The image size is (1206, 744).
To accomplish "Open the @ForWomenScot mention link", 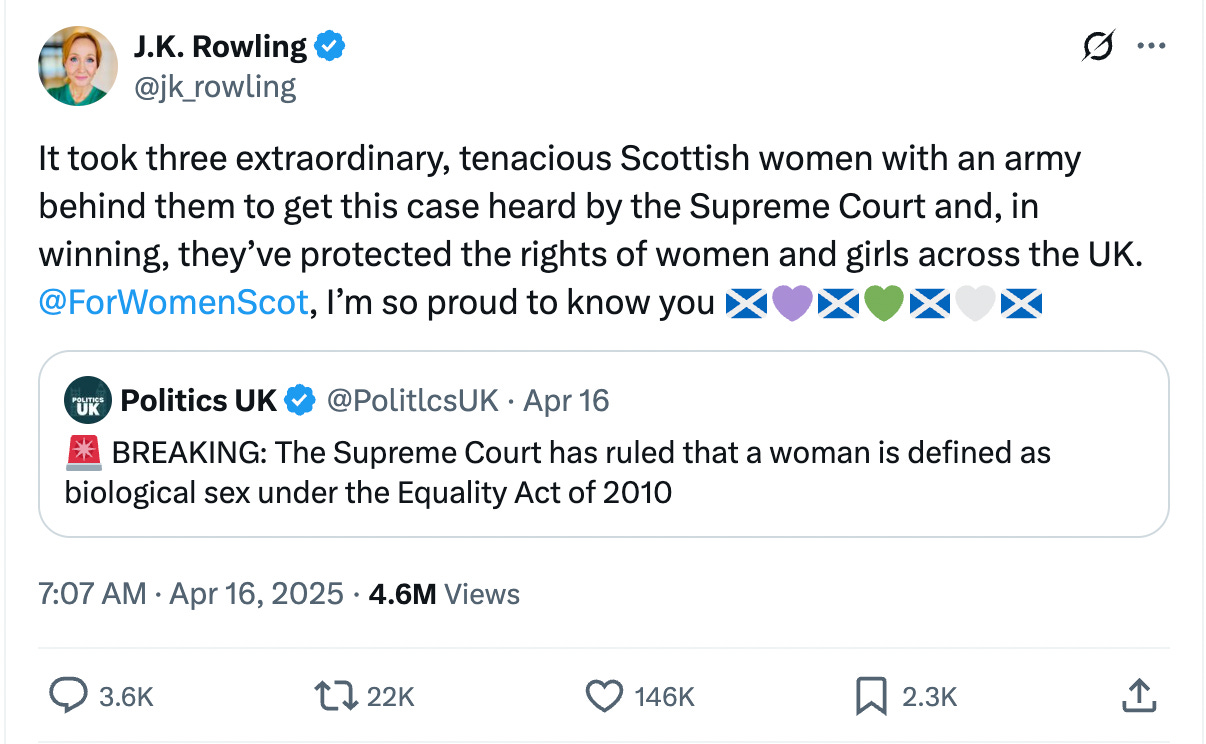I will (173, 301).
